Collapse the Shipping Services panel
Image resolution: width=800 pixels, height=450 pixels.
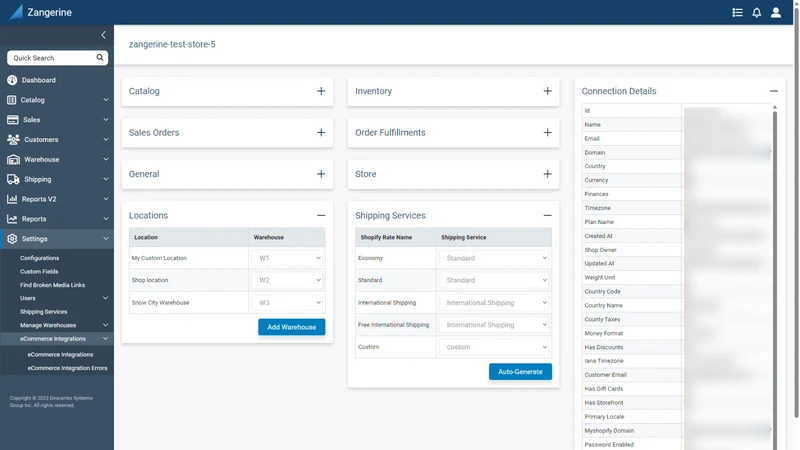coord(547,215)
